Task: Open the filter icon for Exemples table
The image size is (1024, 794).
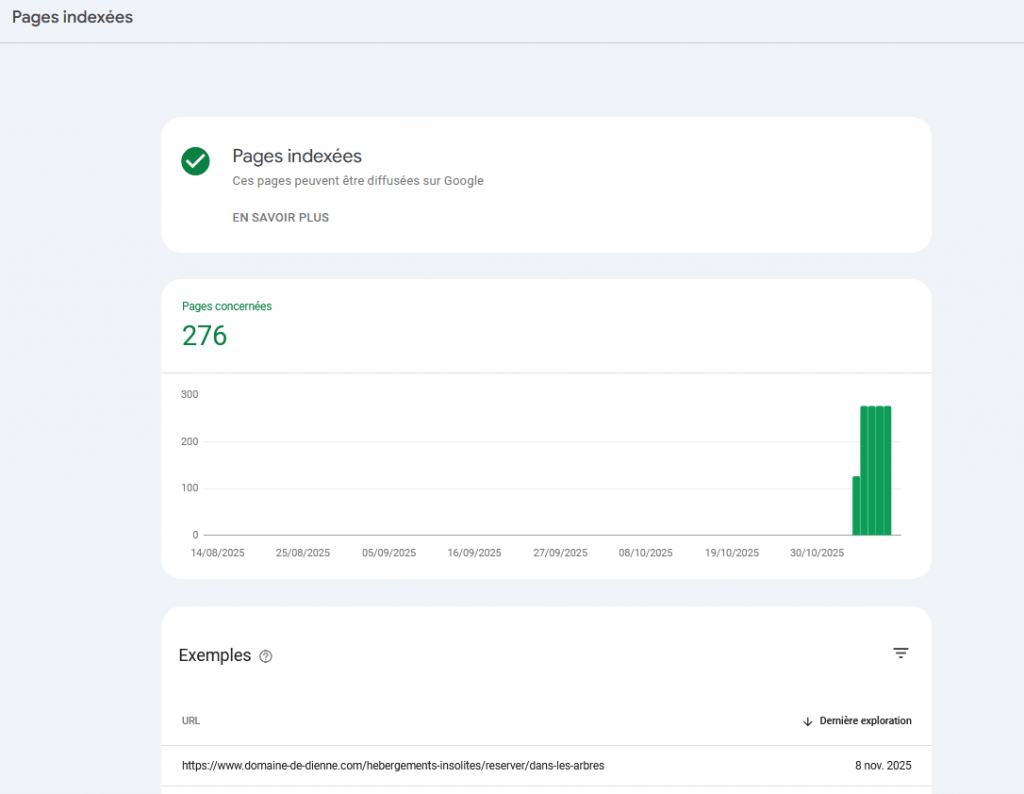Action: click(x=900, y=653)
